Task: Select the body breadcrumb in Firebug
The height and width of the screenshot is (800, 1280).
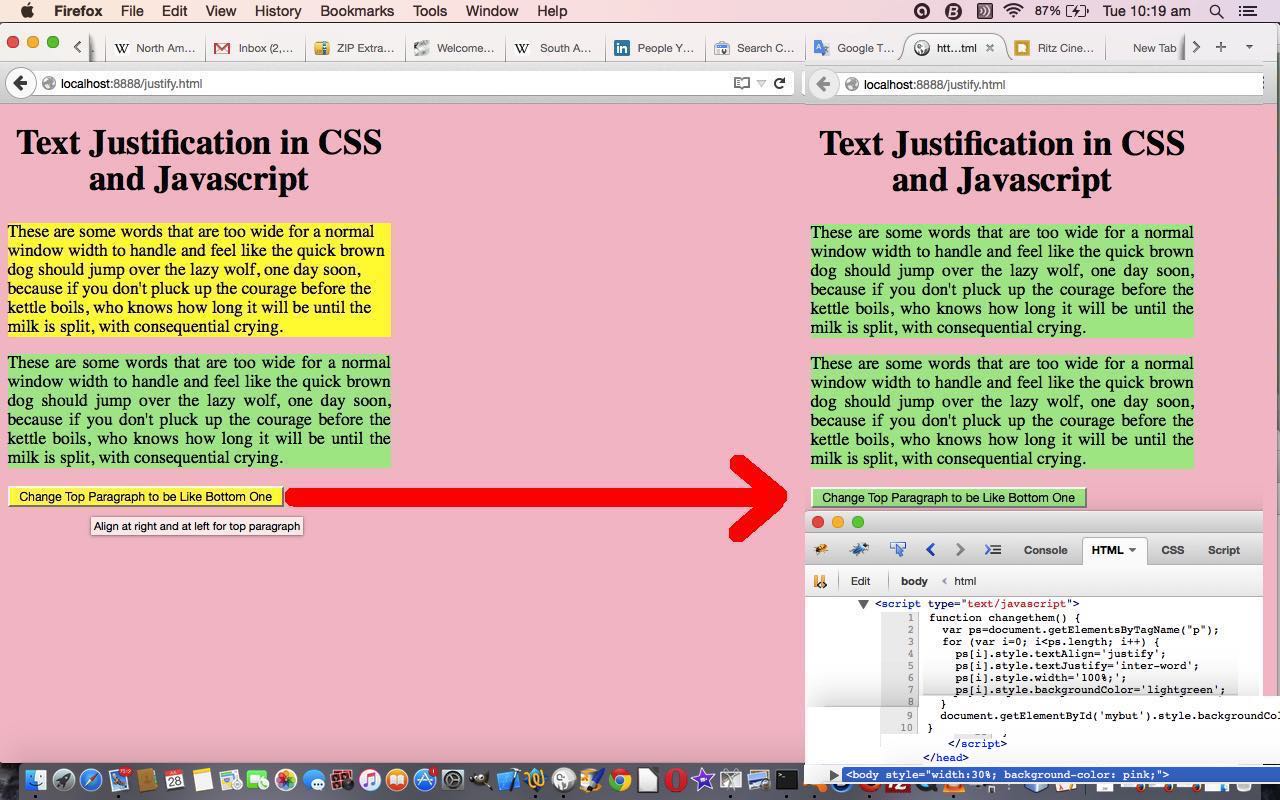Action: click(914, 581)
